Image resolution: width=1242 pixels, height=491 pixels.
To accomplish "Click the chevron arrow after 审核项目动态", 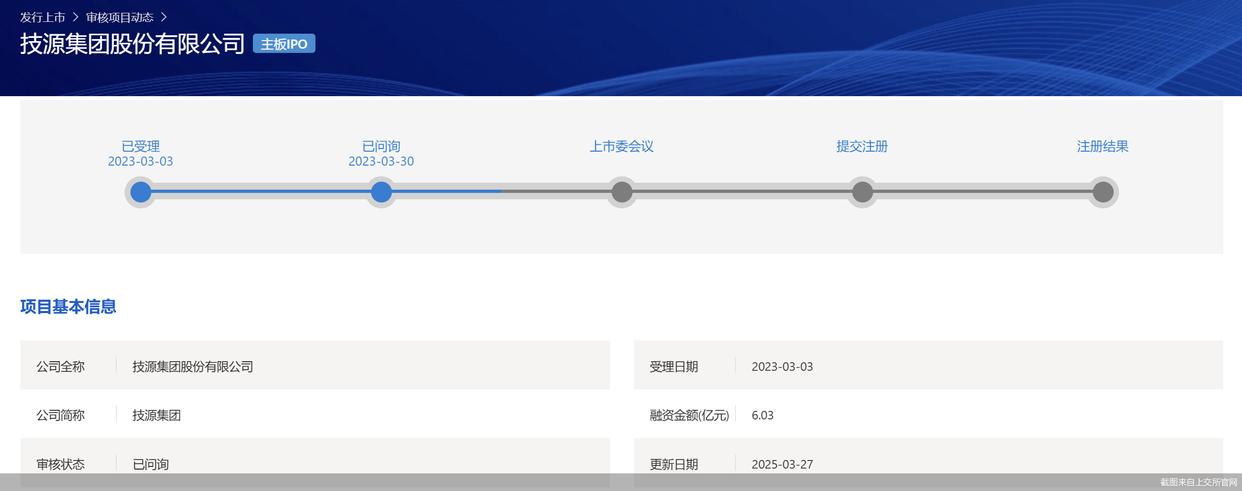I will [x=164, y=17].
